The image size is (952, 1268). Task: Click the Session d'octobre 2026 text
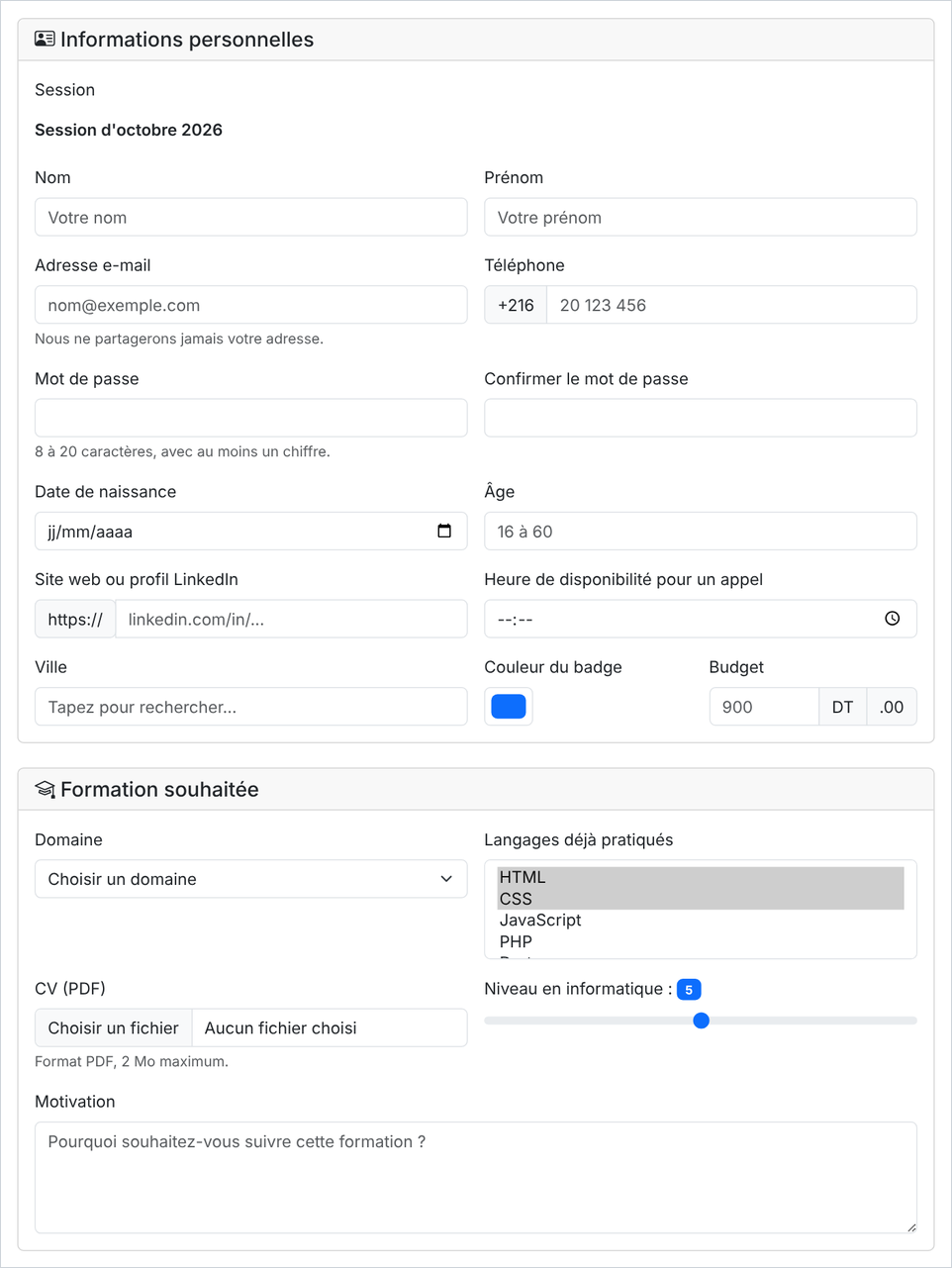point(129,130)
